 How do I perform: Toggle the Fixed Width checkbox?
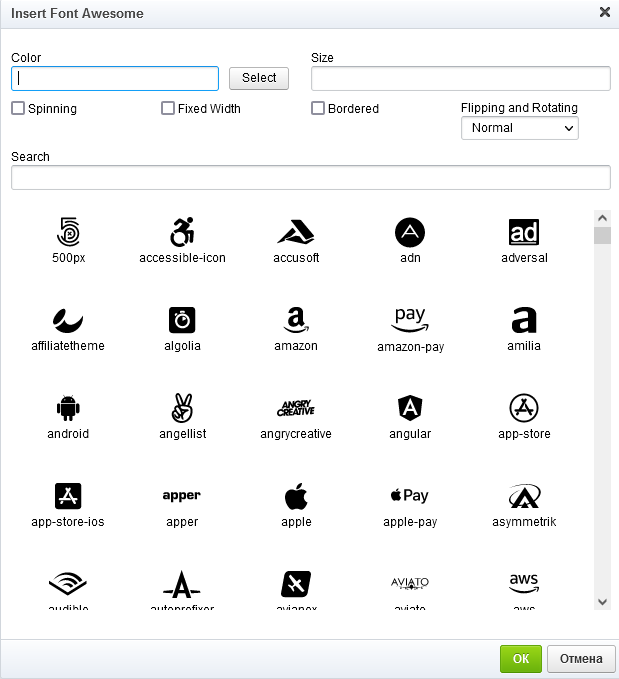point(168,108)
